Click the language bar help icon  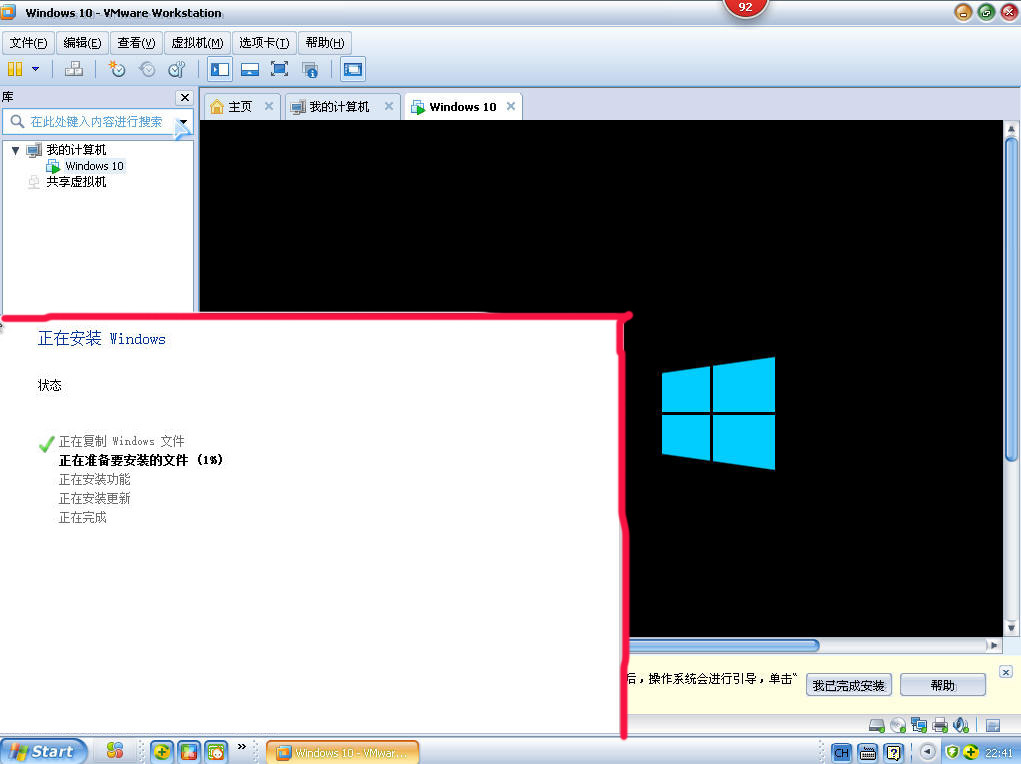click(x=894, y=753)
